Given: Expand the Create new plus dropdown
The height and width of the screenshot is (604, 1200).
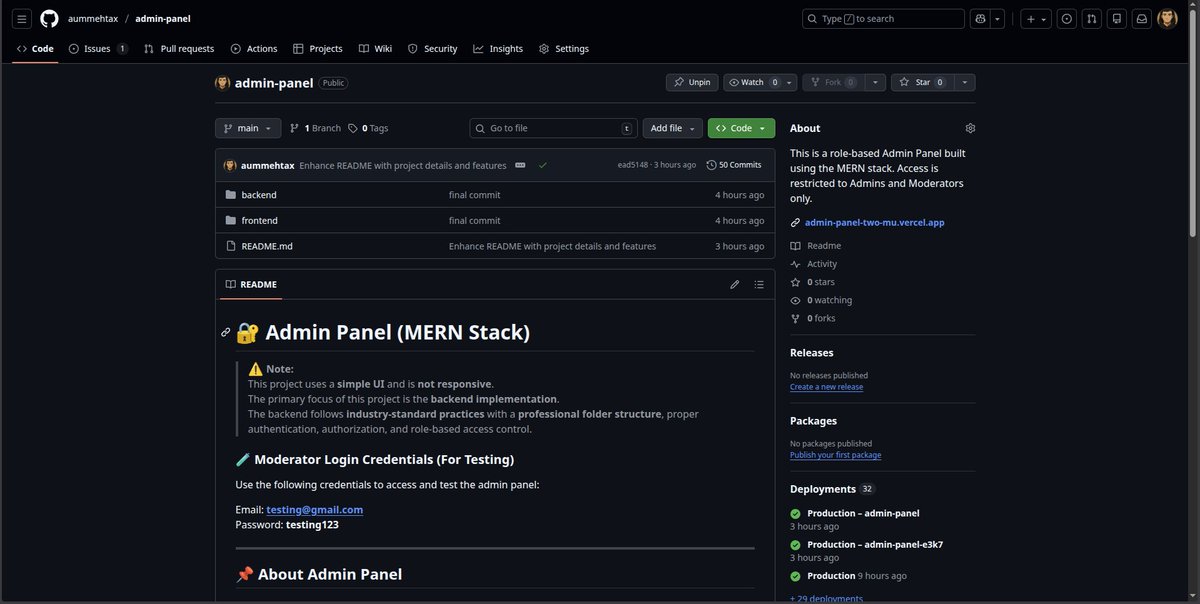Looking at the screenshot, I should pos(1035,19).
